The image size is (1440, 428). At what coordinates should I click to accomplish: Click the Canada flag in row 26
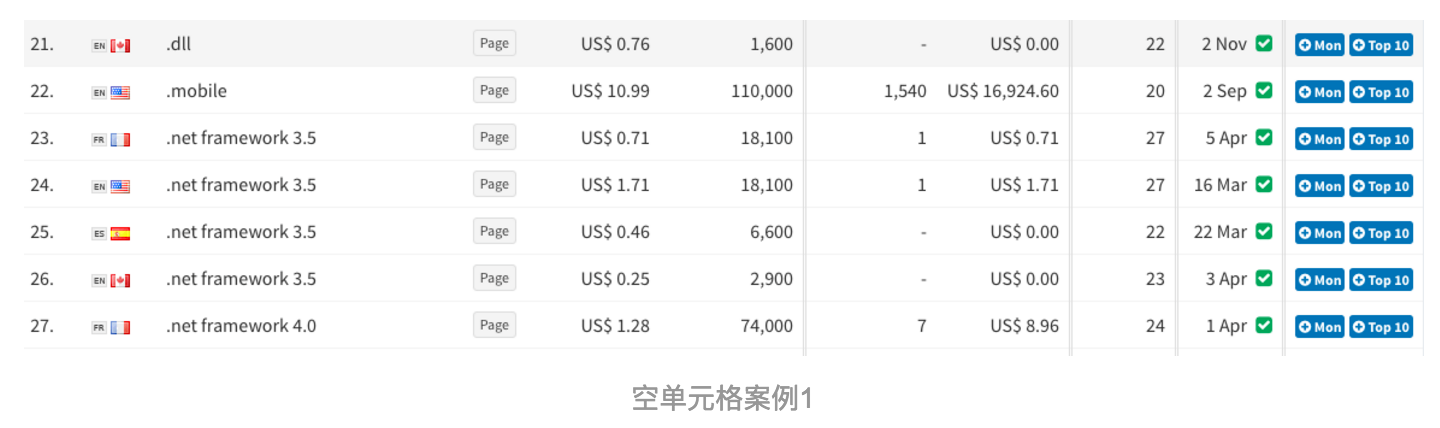[x=120, y=280]
